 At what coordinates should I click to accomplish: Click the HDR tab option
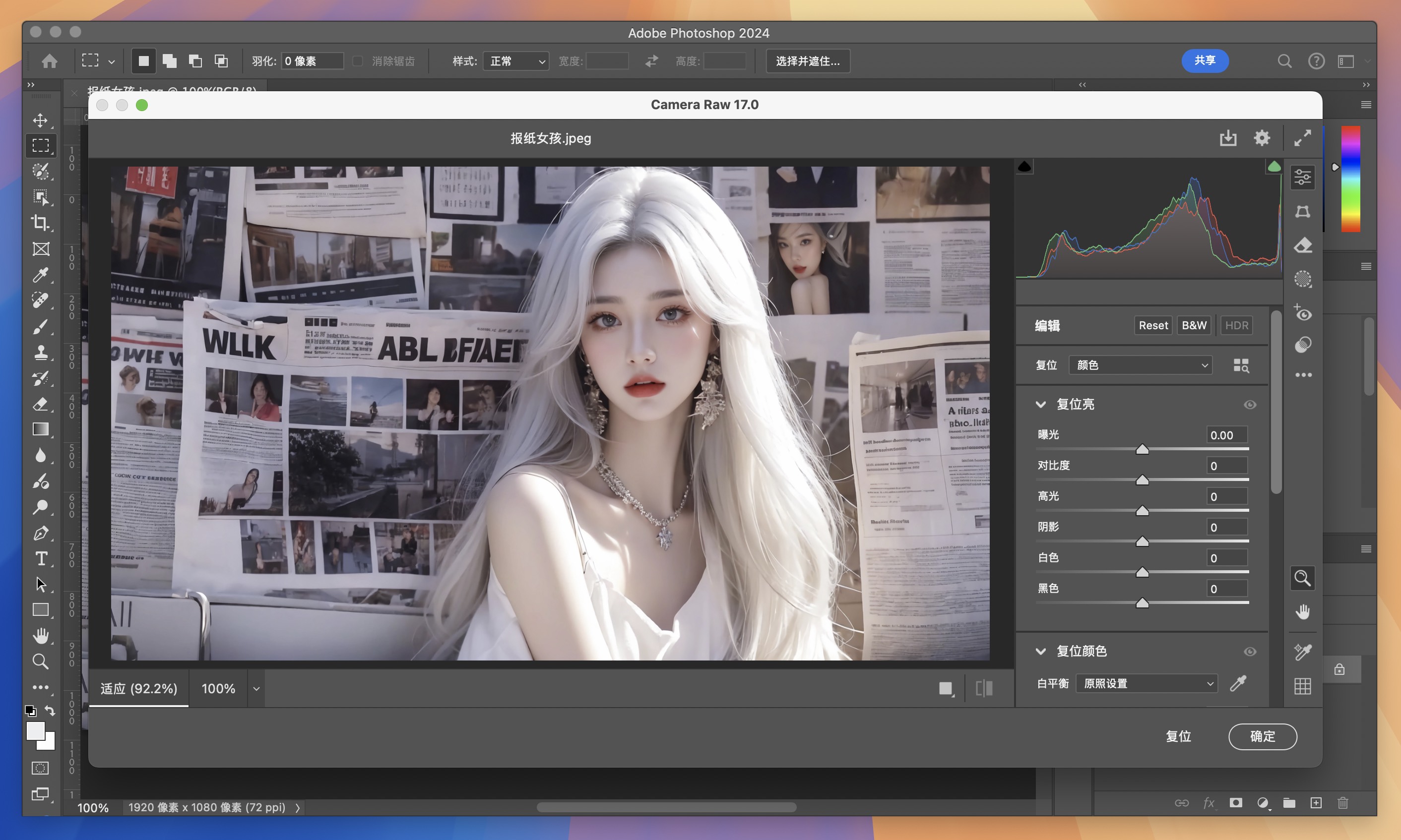(1237, 325)
